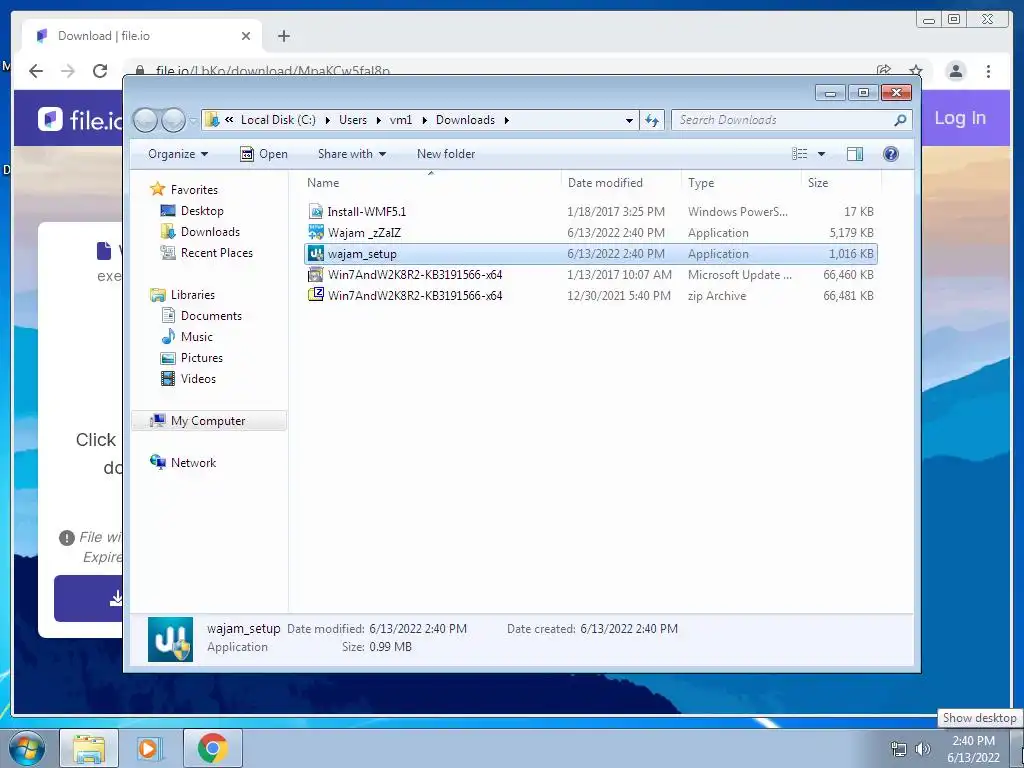Select the KB3191566 zip archive icon
The height and width of the screenshot is (768, 1024).
316,295
